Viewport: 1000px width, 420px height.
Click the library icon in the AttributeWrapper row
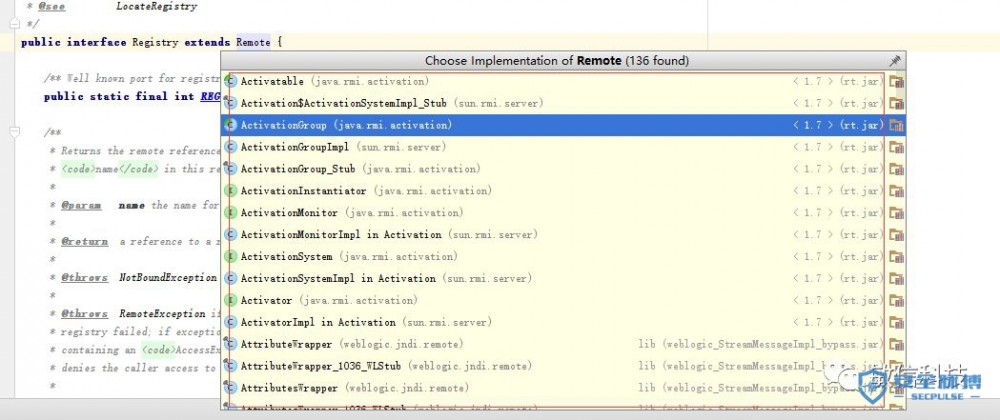coord(897,344)
